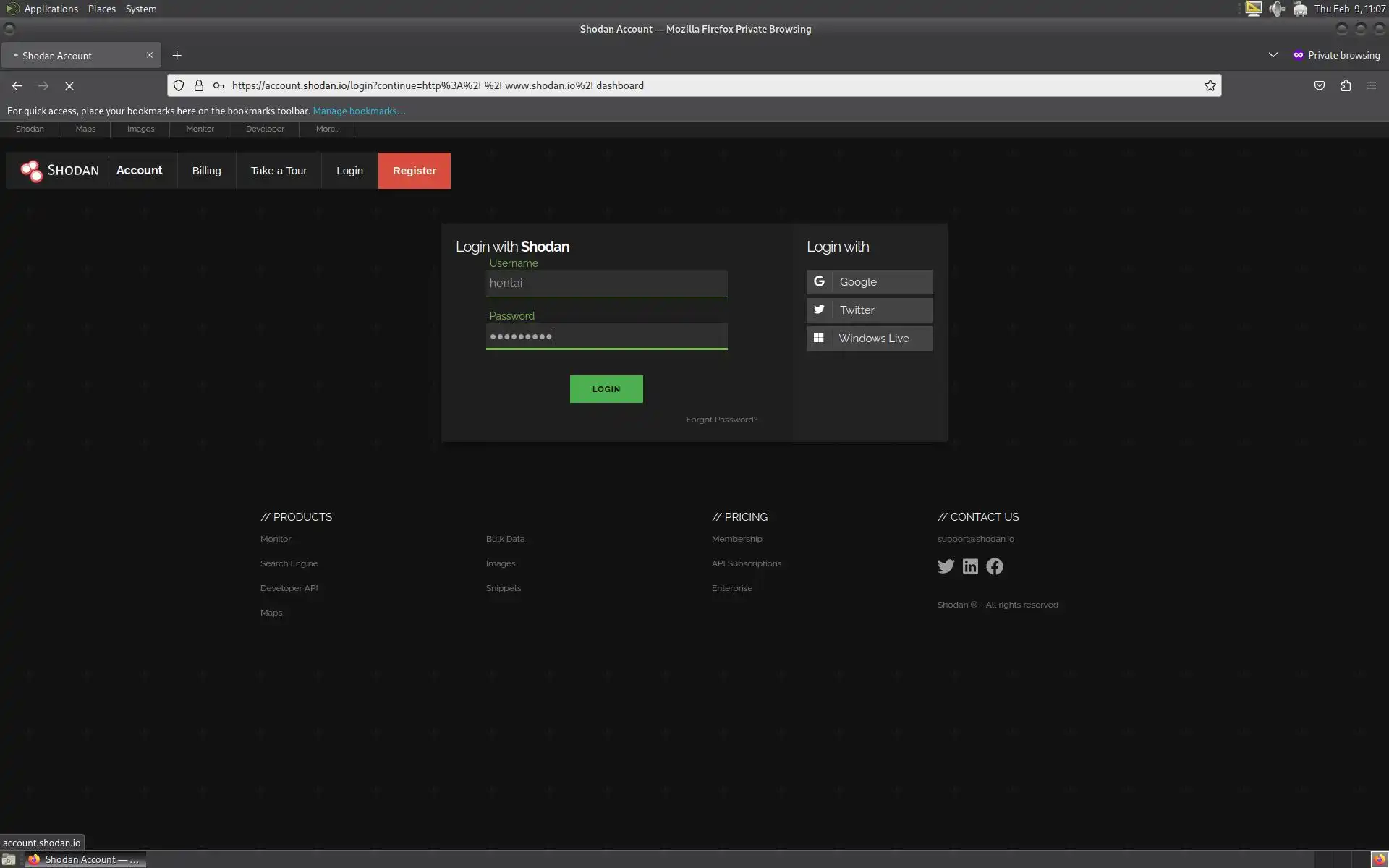Focus the Username input field
Image resolution: width=1389 pixels, height=868 pixels.
click(606, 284)
